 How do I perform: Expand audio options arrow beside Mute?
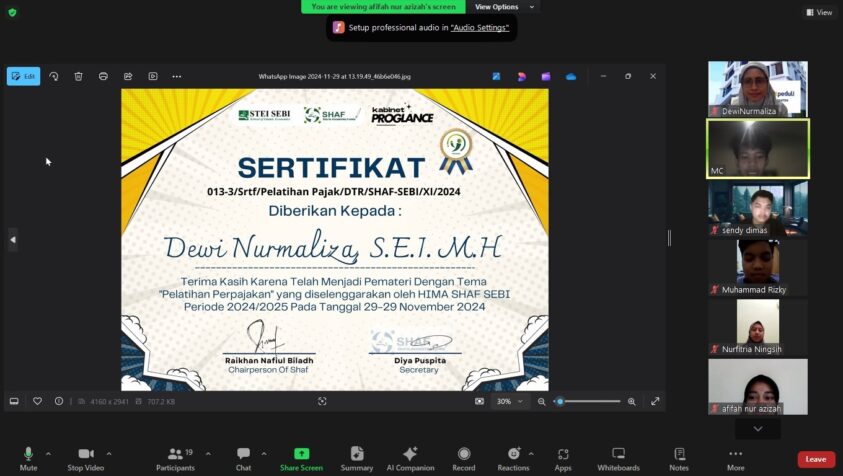click(x=48, y=453)
